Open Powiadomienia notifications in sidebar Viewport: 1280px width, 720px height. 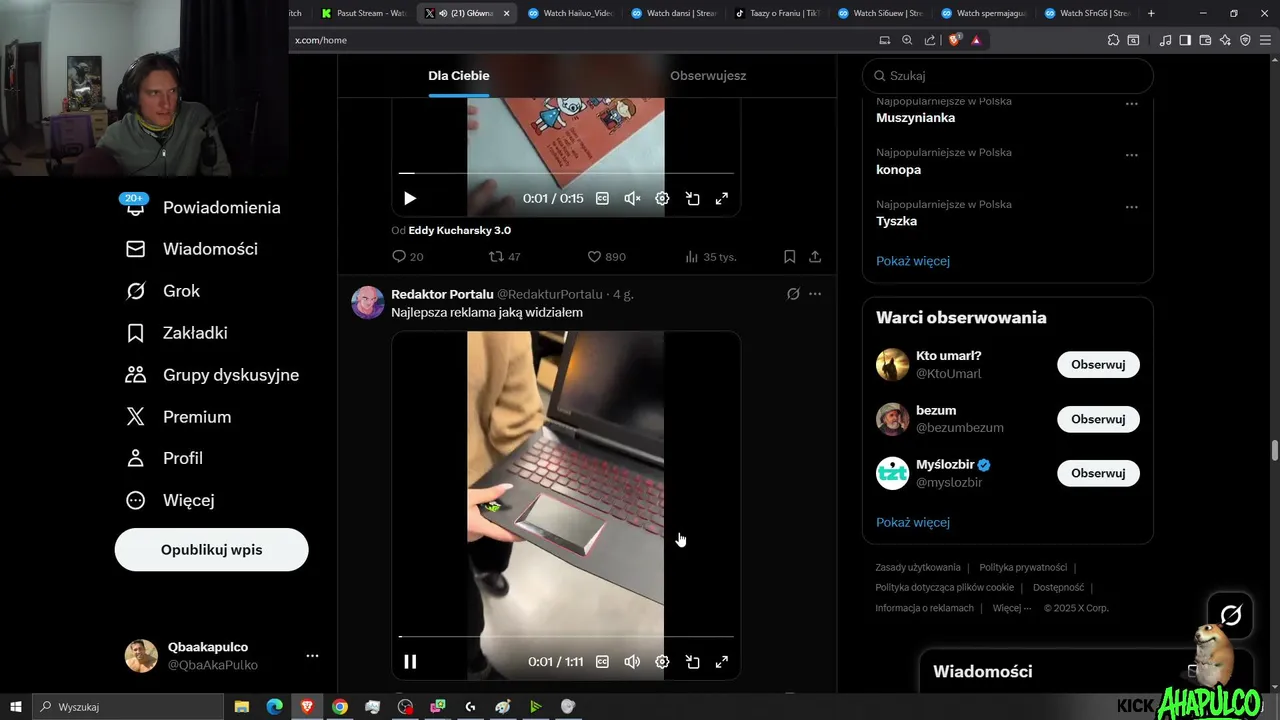tap(203, 207)
